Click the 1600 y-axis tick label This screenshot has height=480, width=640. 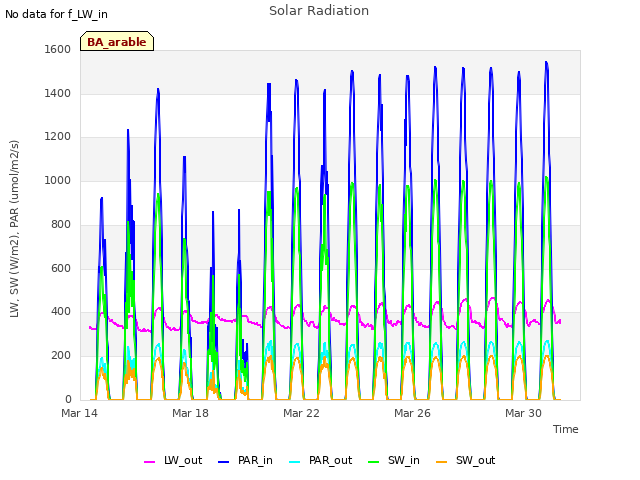58,49
